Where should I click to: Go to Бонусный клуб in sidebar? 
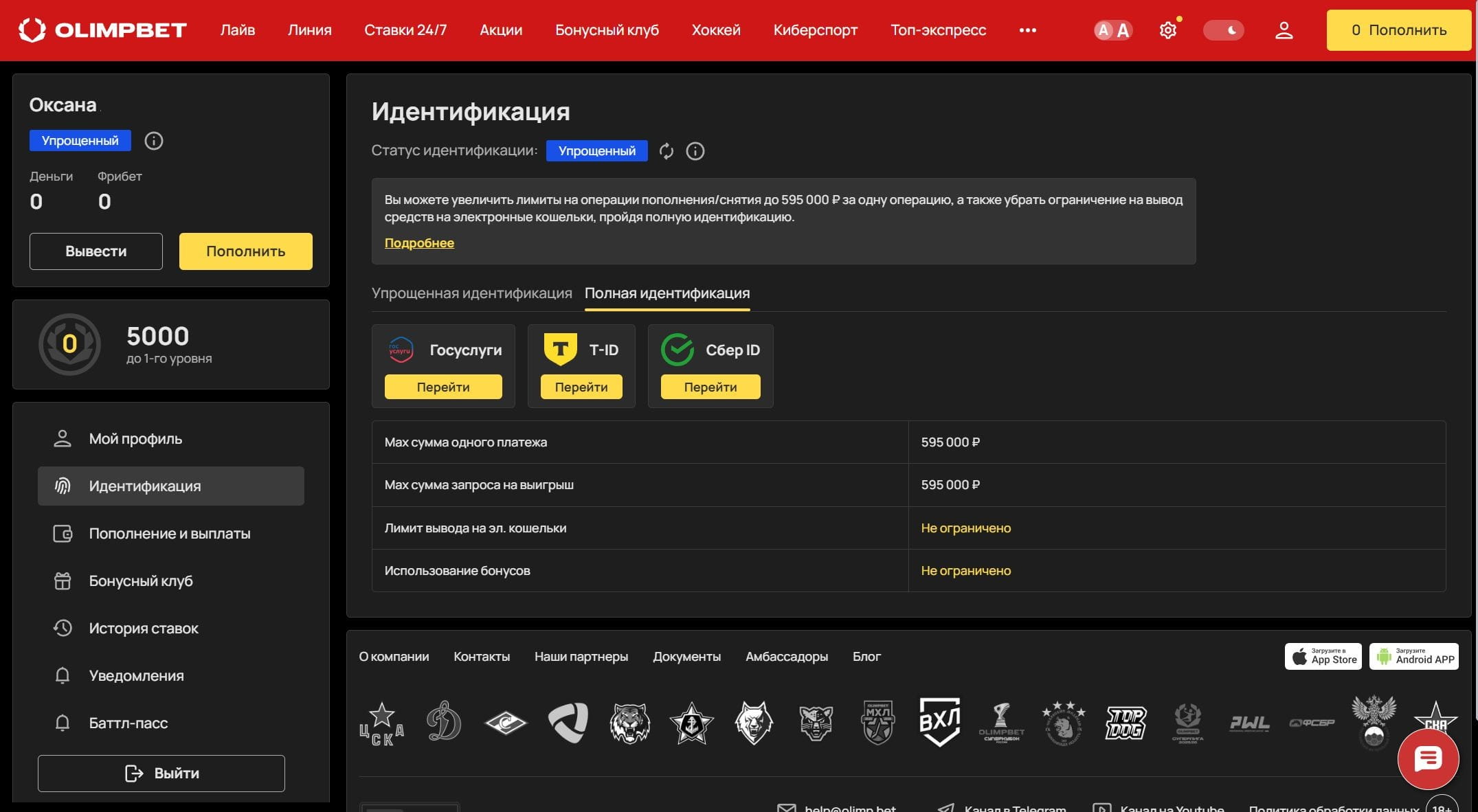tap(171, 581)
